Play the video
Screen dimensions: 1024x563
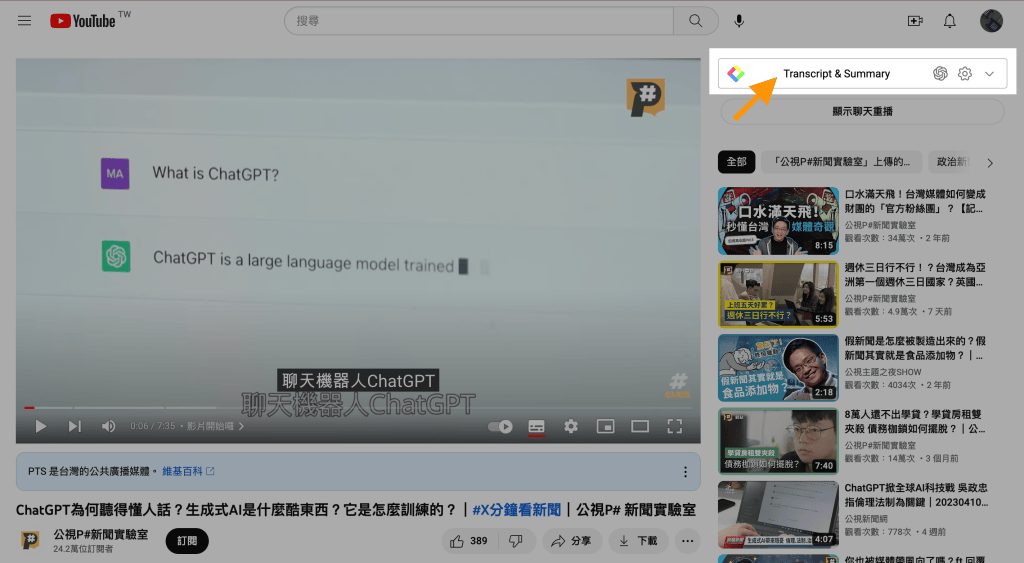pyautogui.click(x=40, y=426)
